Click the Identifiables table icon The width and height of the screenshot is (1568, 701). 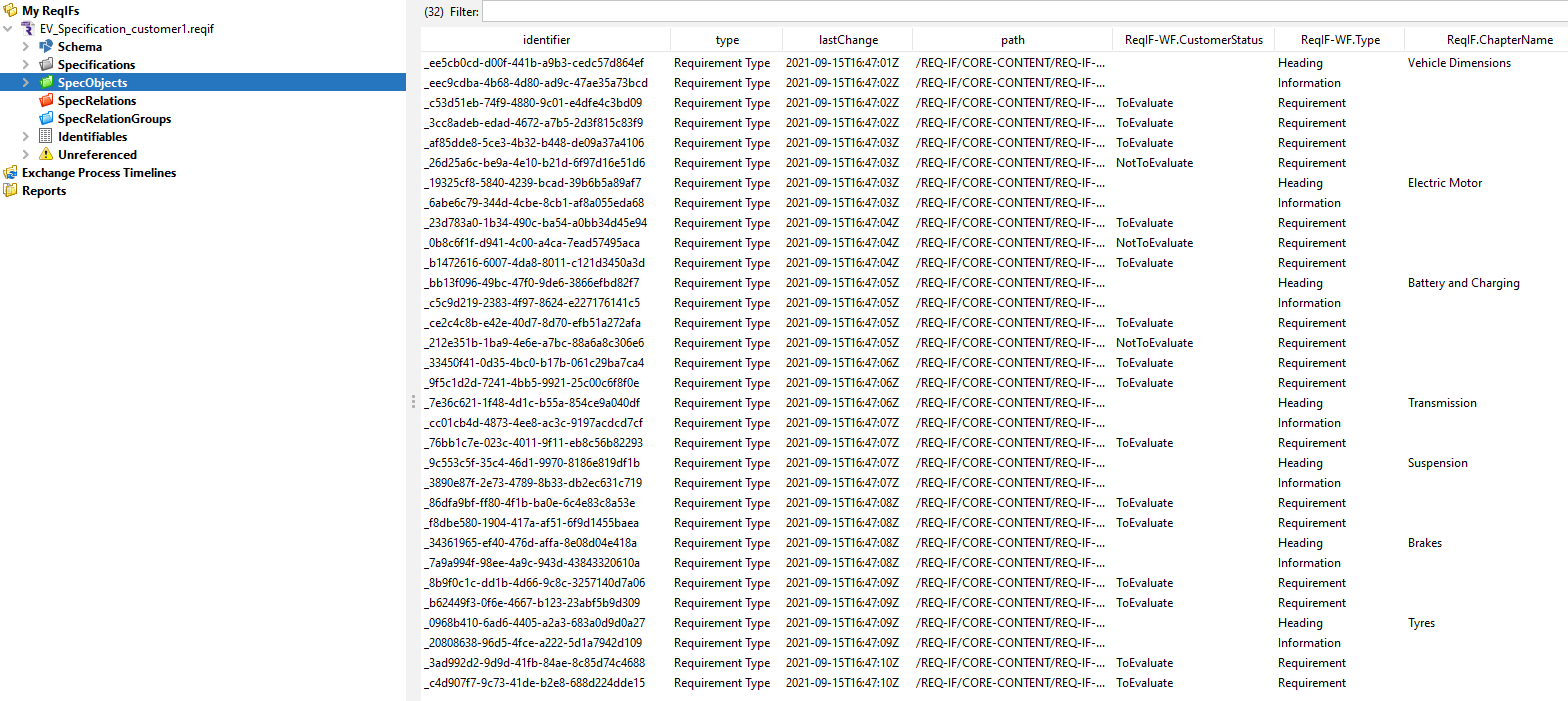tap(46, 137)
